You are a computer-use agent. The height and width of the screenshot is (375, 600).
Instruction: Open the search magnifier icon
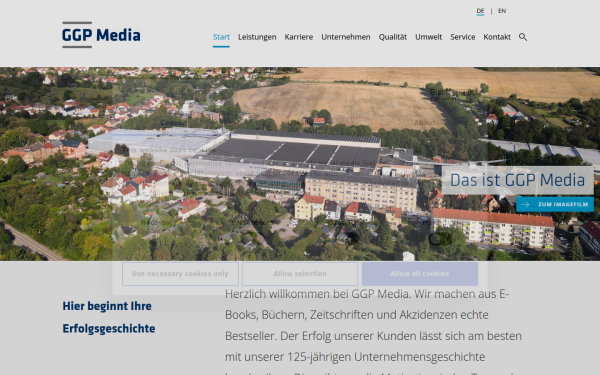click(x=523, y=37)
